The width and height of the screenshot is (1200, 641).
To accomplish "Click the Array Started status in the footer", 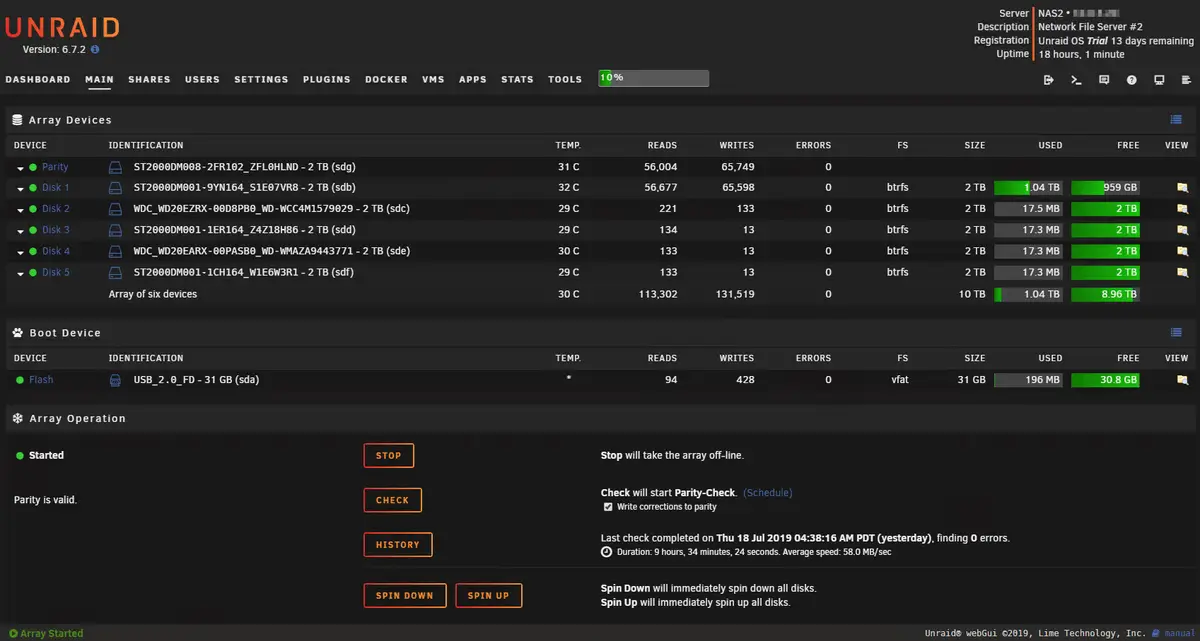I will (45, 633).
